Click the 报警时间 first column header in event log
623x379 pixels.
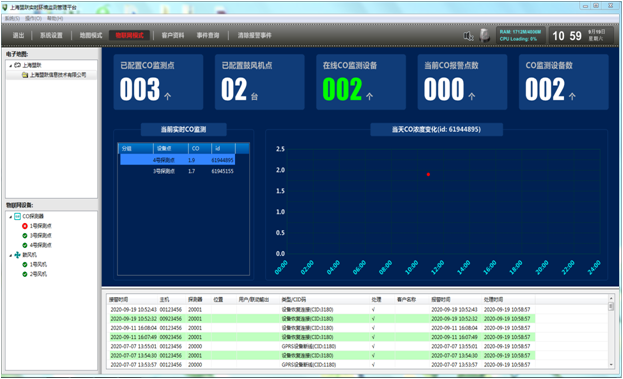(x=118, y=300)
